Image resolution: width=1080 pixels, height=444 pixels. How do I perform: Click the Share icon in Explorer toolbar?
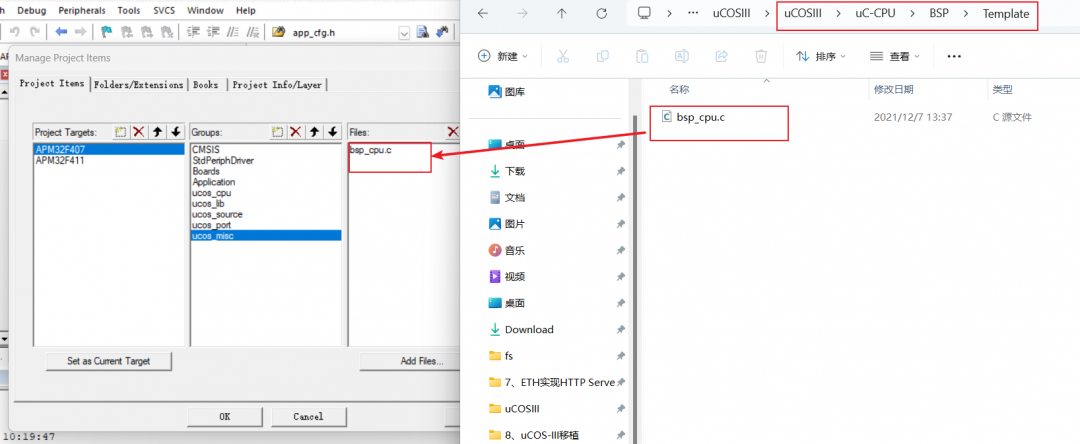point(722,56)
